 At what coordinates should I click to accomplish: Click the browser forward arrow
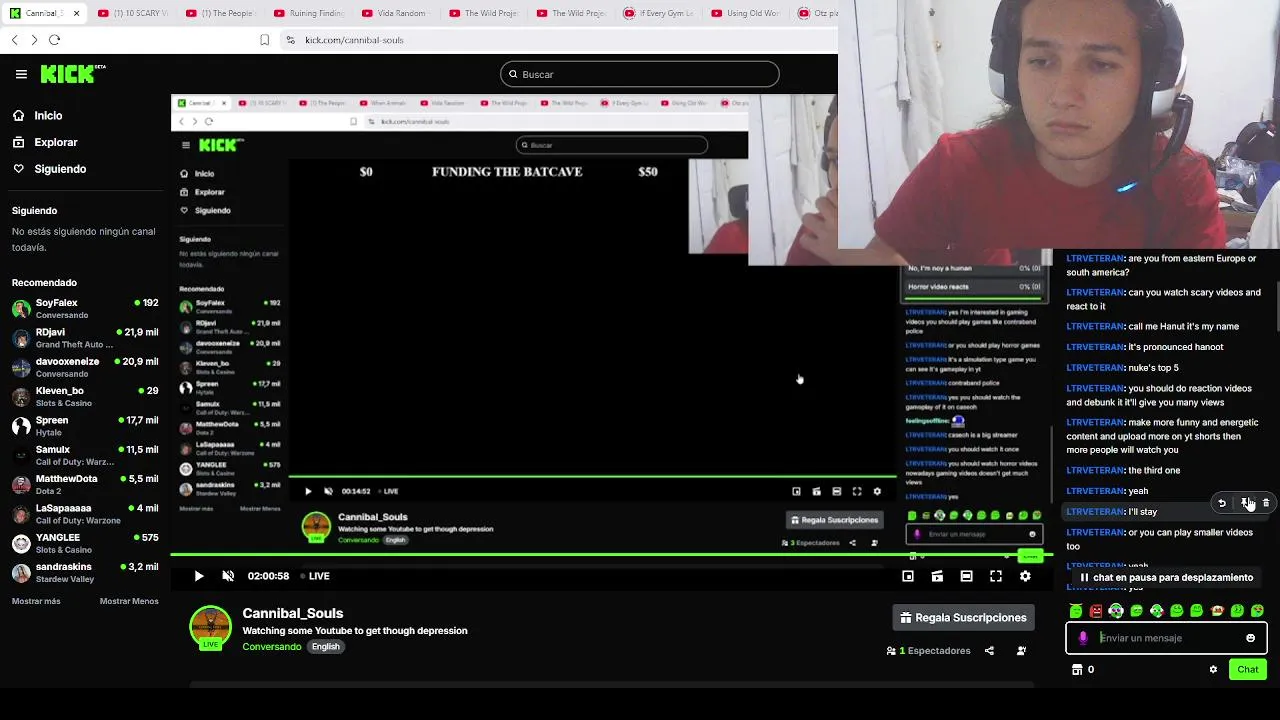coord(34,40)
